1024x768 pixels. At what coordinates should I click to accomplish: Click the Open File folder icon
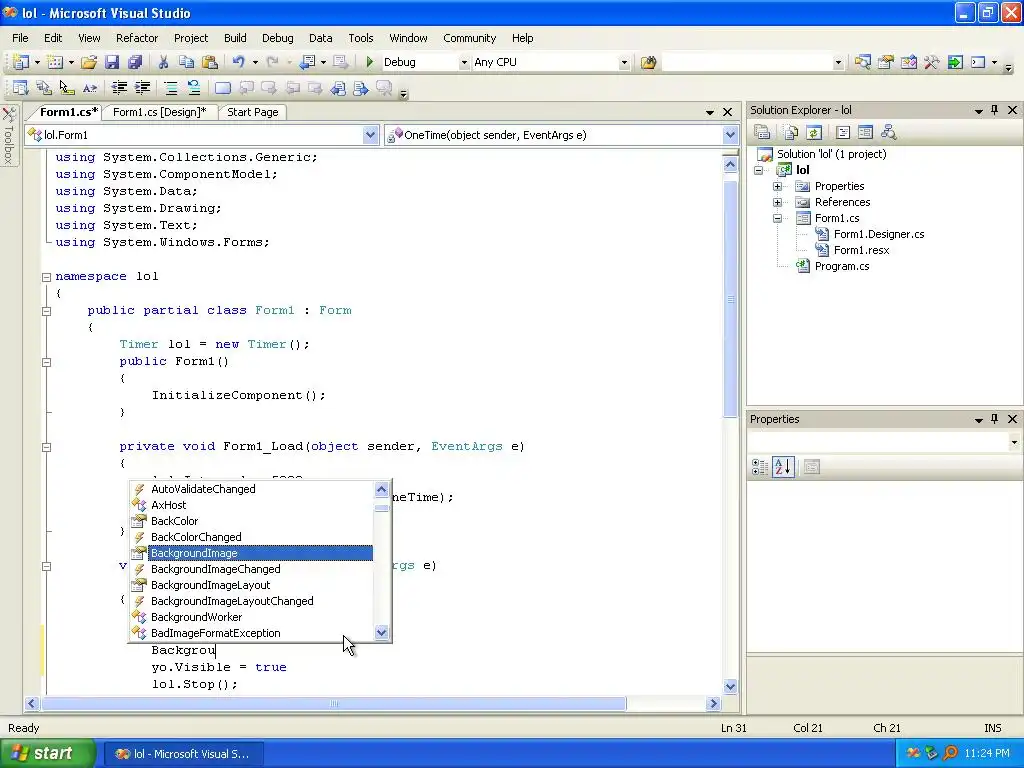(89, 62)
